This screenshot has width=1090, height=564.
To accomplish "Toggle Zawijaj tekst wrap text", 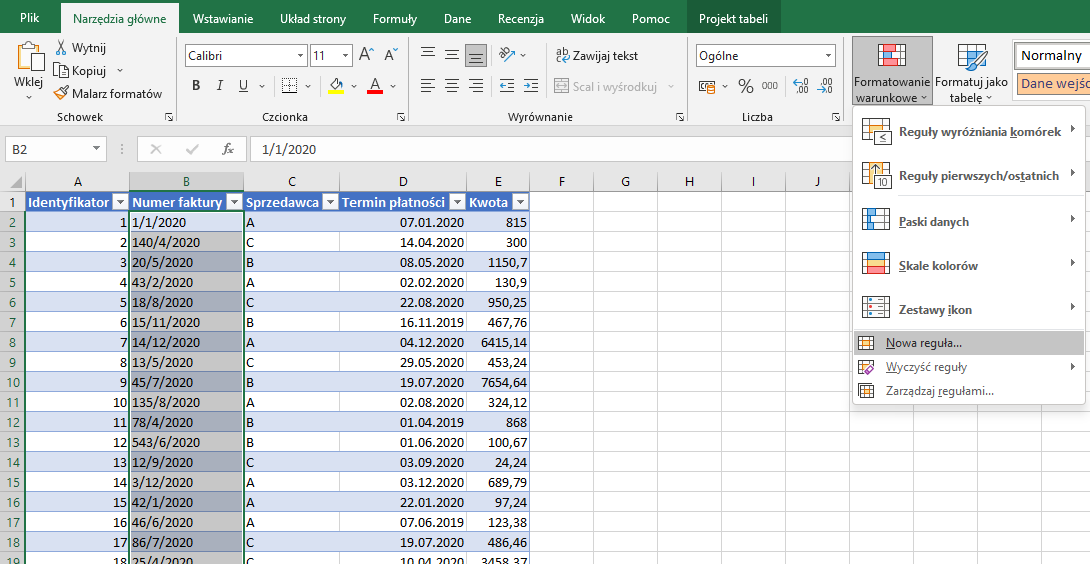I will coord(597,56).
